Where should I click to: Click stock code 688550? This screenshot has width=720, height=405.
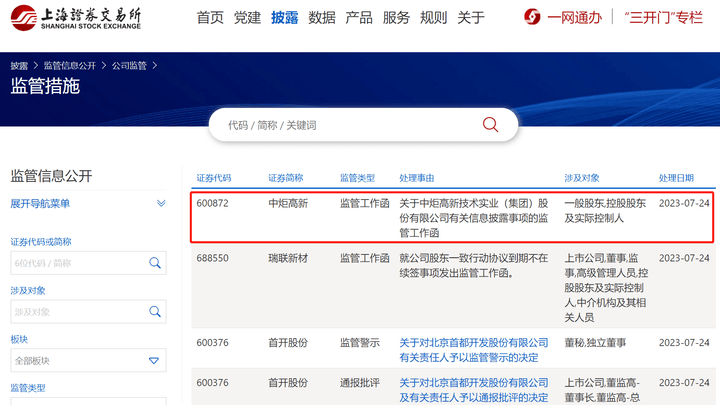(x=212, y=258)
